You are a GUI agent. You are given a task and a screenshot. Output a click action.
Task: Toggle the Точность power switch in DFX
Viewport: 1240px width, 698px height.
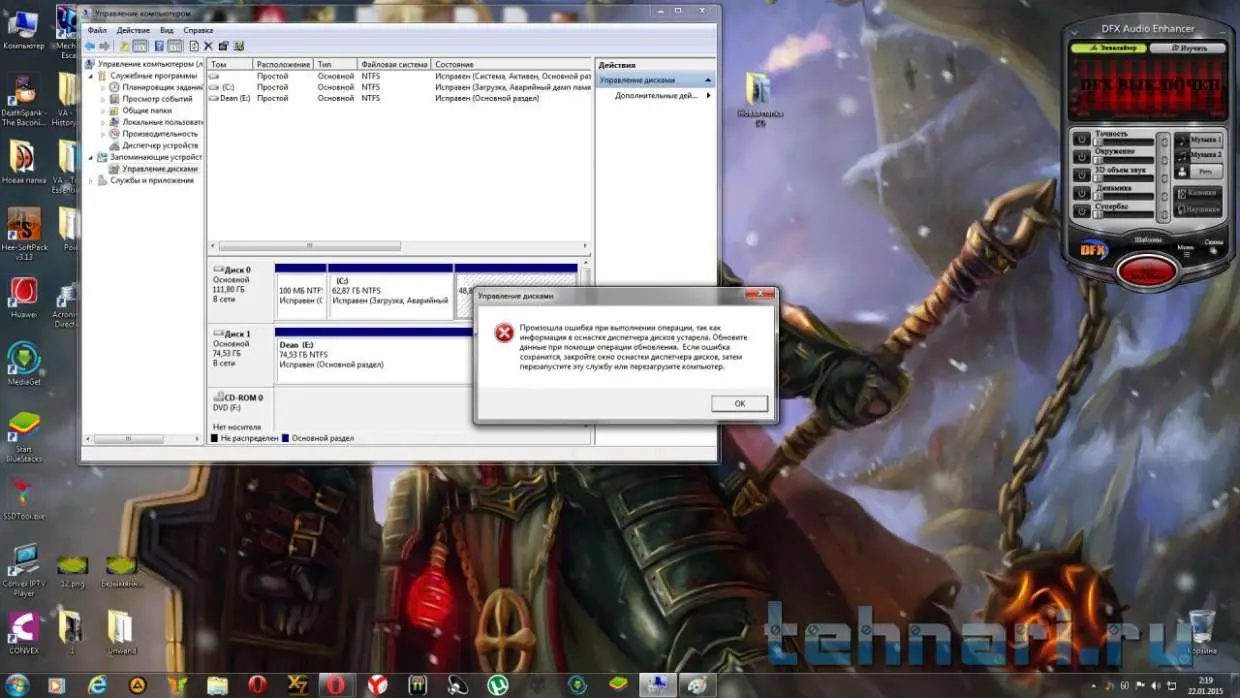1081,140
